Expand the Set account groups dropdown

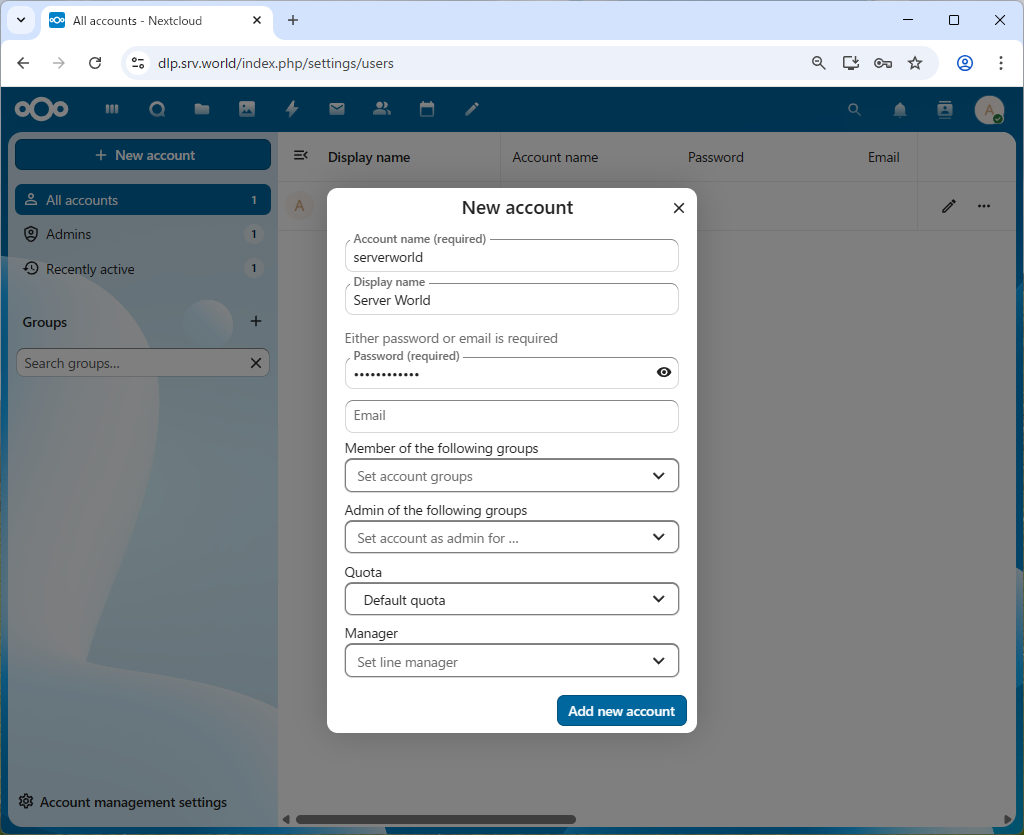(x=511, y=475)
